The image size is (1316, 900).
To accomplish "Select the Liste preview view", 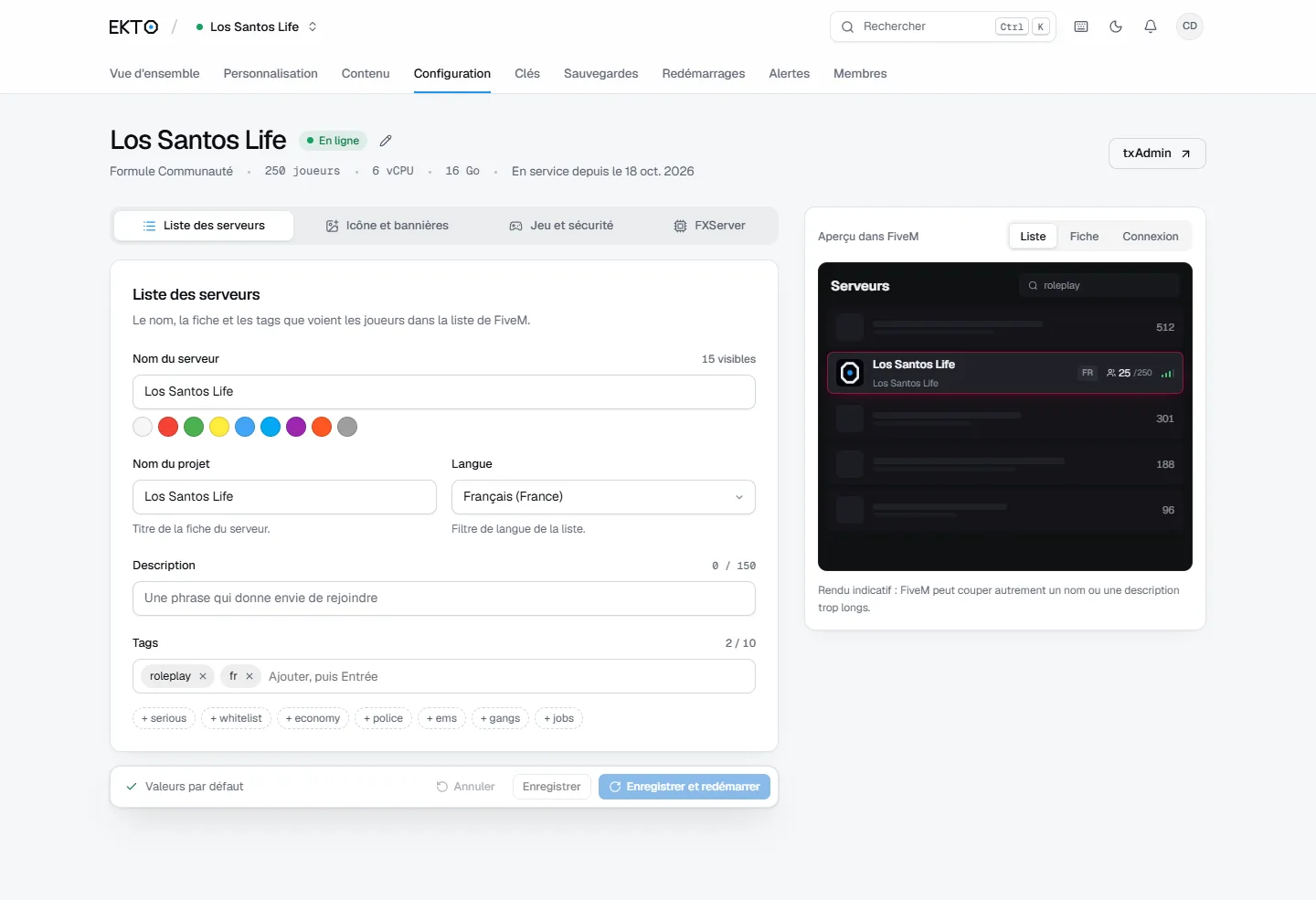I will [1033, 237].
